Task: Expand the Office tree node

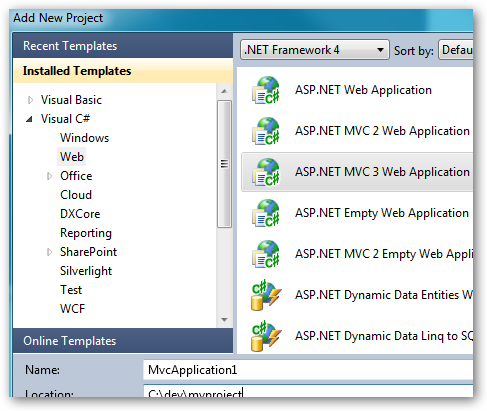Action: pyautogui.click(x=49, y=176)
